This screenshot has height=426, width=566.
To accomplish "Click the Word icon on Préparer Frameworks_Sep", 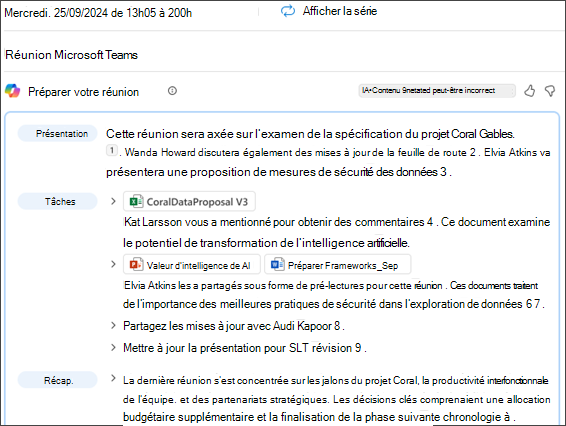I will (x=277, y=265).
